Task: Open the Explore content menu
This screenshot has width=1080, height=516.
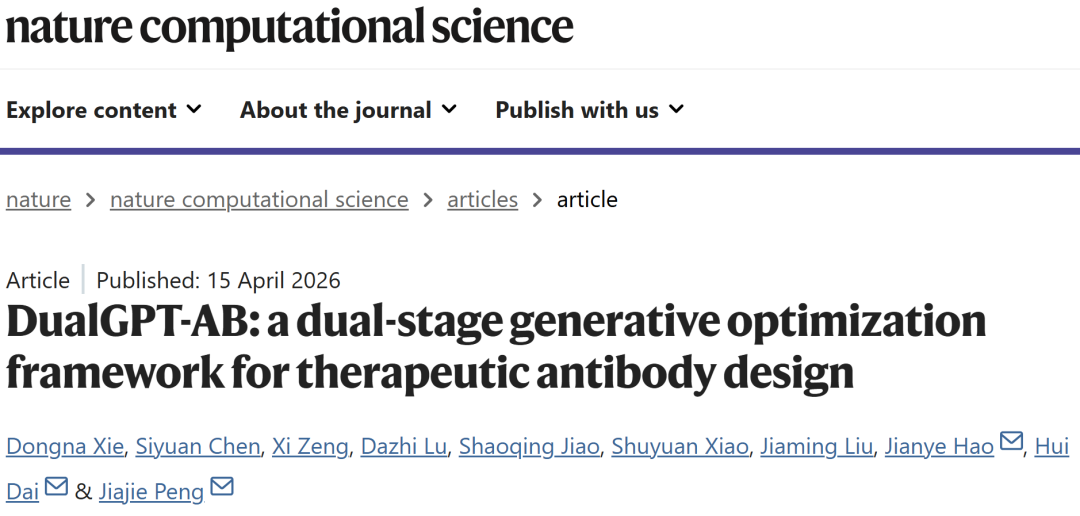Action: click(92, 110)
